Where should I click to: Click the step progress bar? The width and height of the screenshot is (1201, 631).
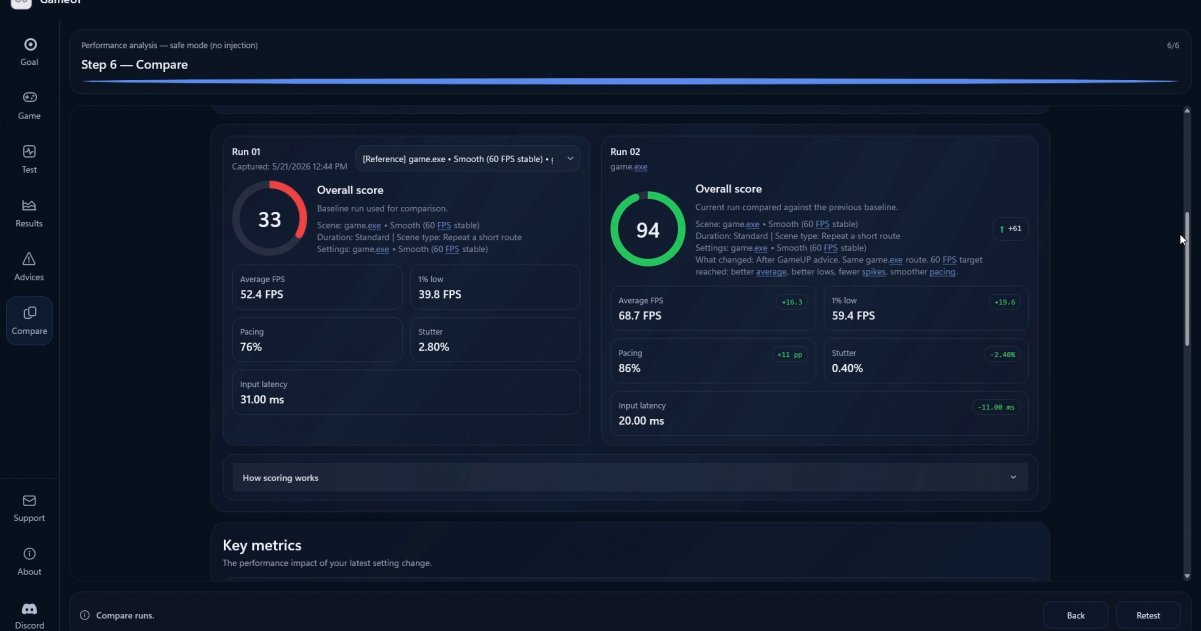point(630,81)
